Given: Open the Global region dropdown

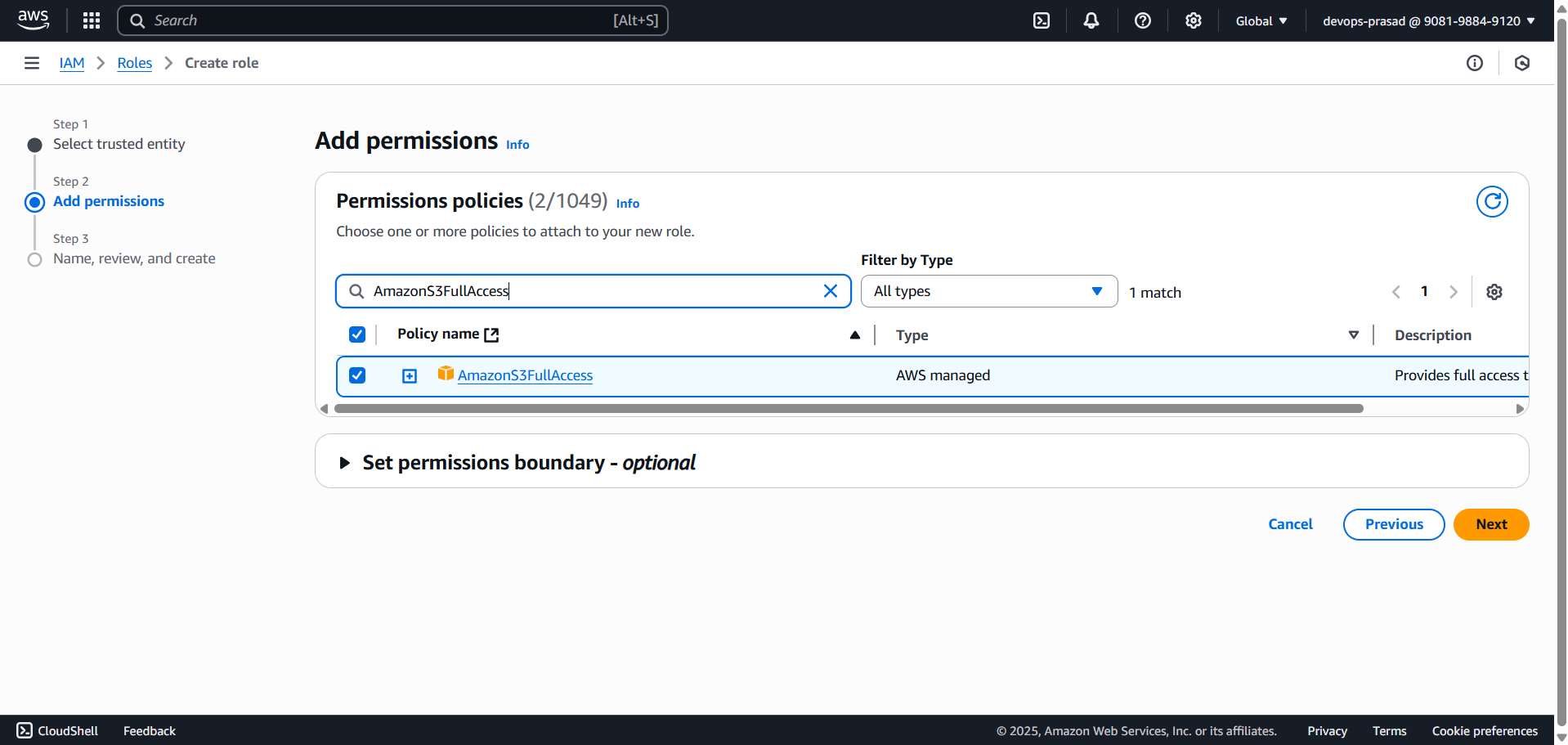Looking at the screenshot, I should coord(1260,20).
